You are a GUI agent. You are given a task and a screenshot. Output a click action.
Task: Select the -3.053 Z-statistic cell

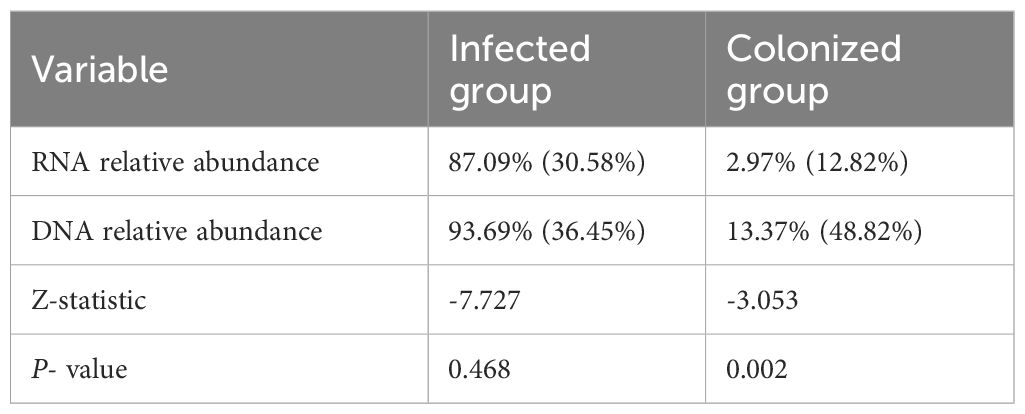coord(761,300)
